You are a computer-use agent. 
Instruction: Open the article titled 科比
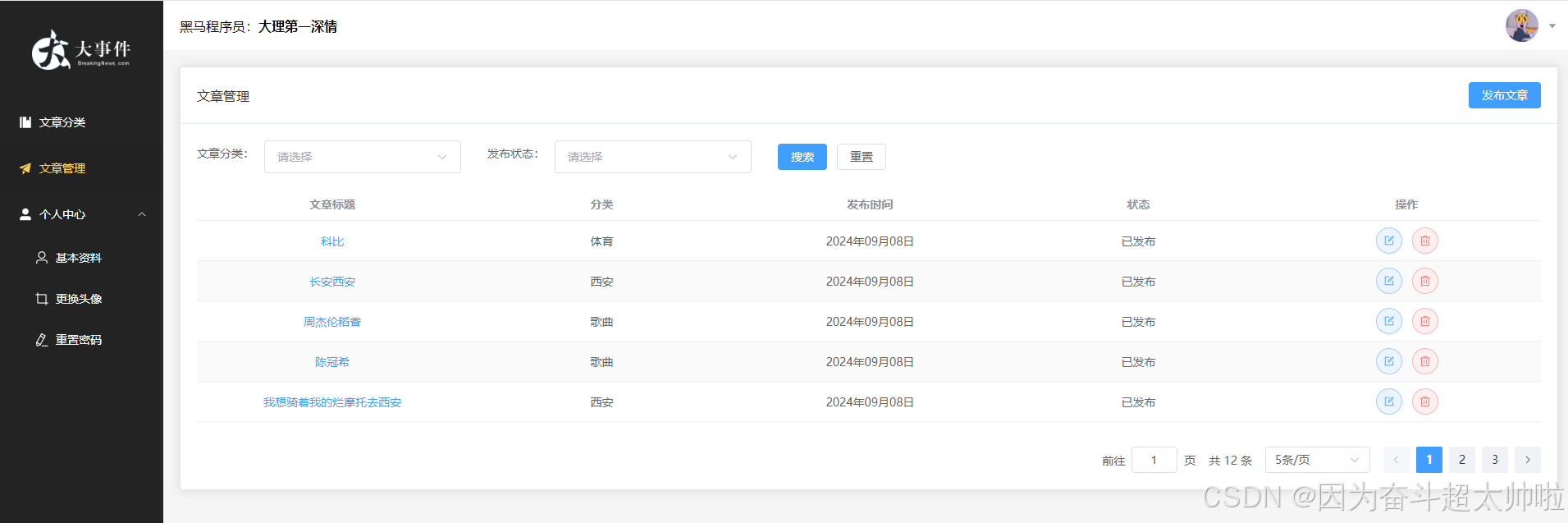[x=332, y=241]
